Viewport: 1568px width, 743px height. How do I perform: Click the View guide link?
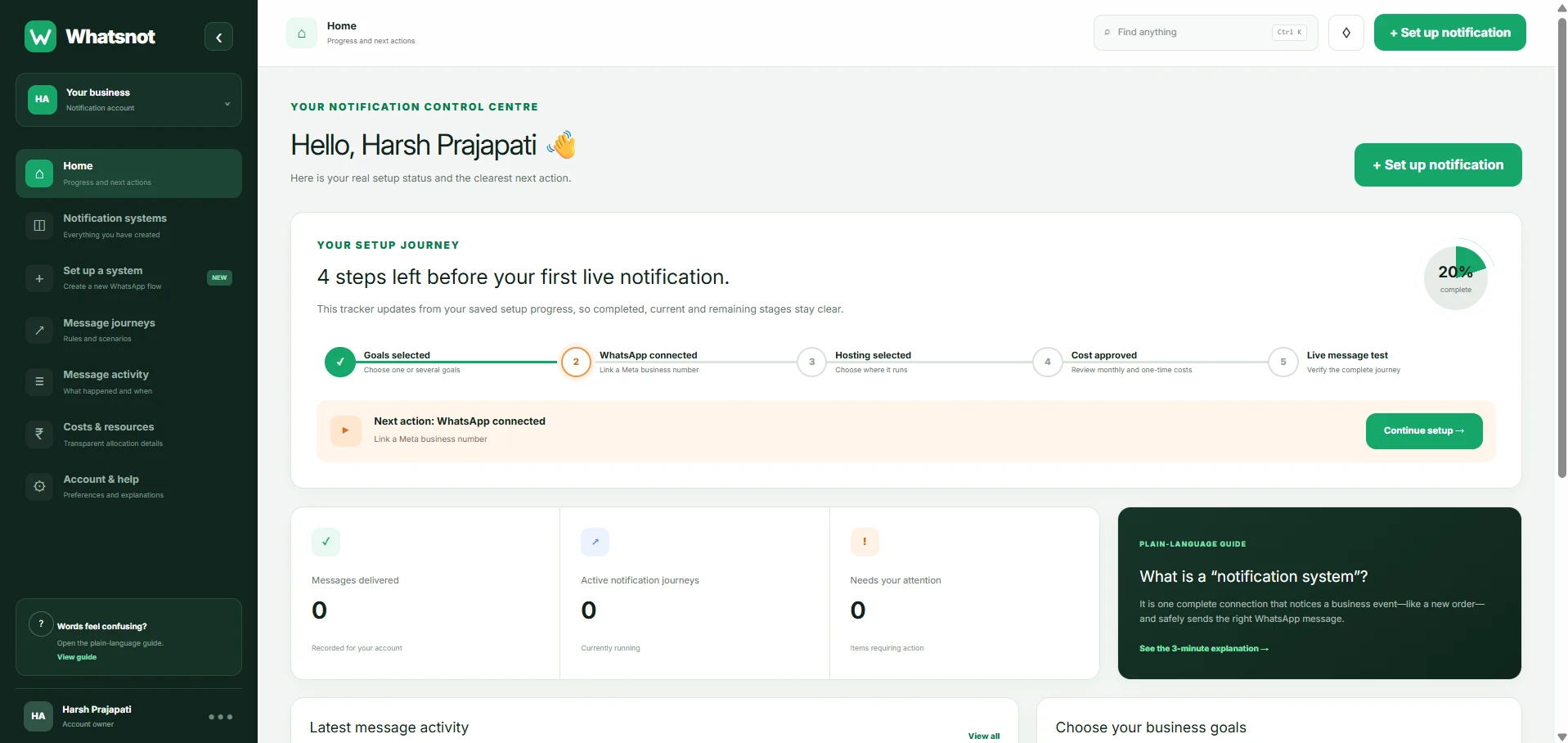click(77, 657)
